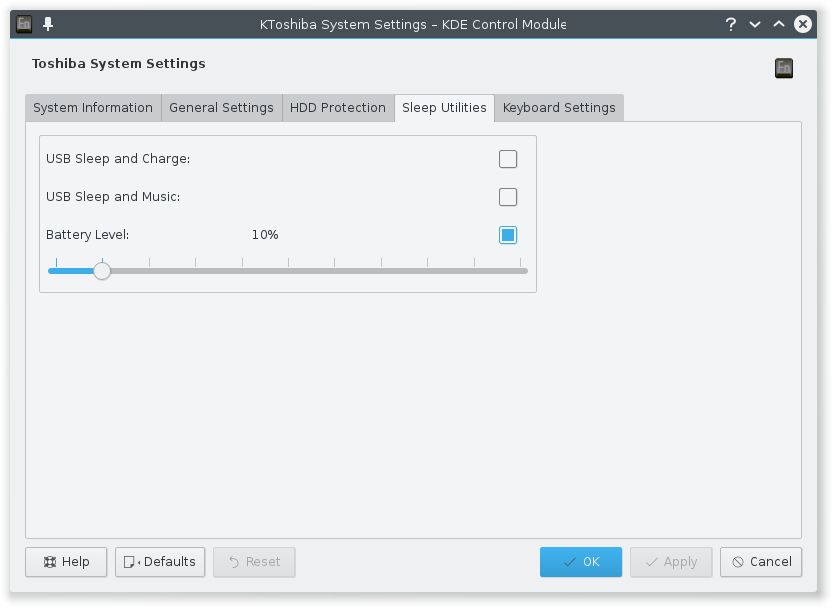Enable USB Sleep and Music checkbox
This screenshot has height=608, width=833.
tap(508, 197)
